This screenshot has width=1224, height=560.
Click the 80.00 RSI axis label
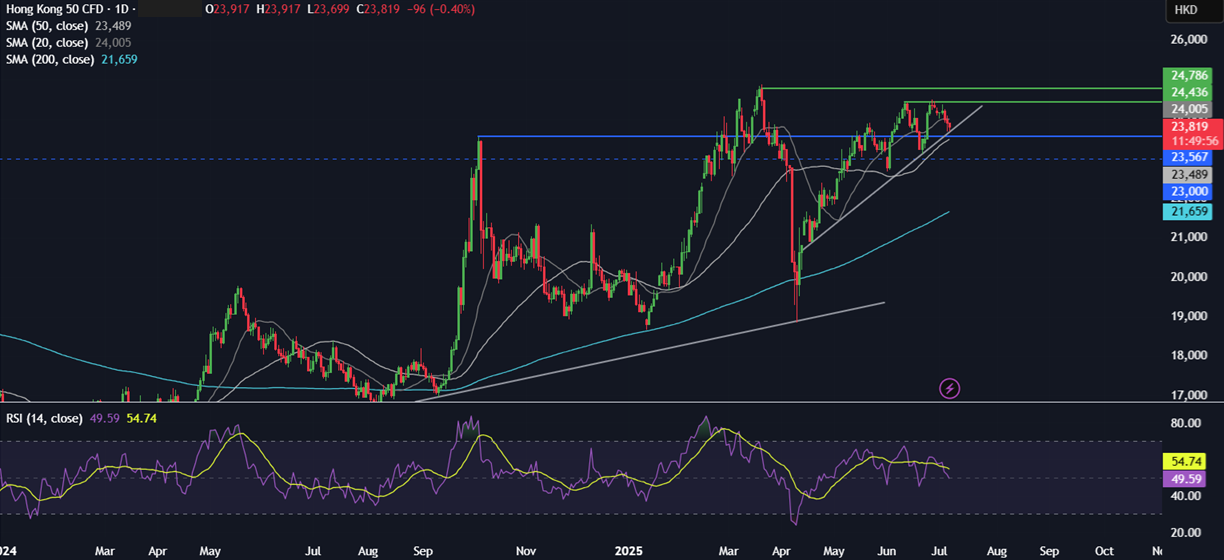click(x=1184, y=424)
